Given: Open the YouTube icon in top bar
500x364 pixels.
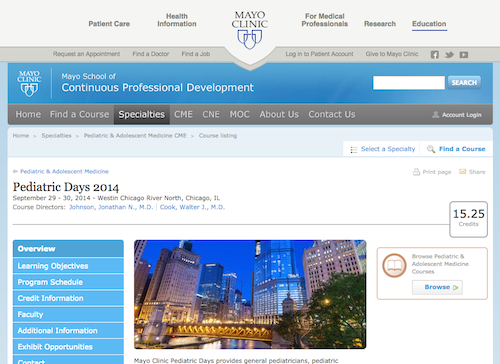Looking at the screenshot, I should pos(464,55).
